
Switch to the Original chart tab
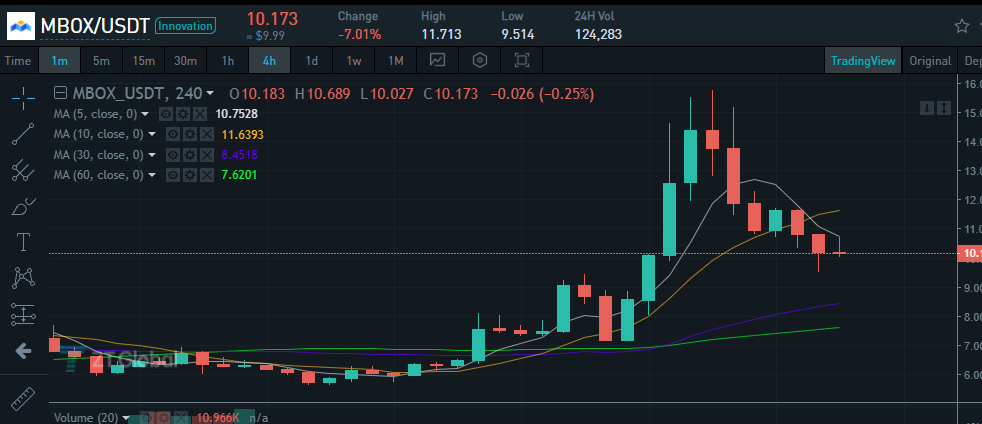(930, 61)
